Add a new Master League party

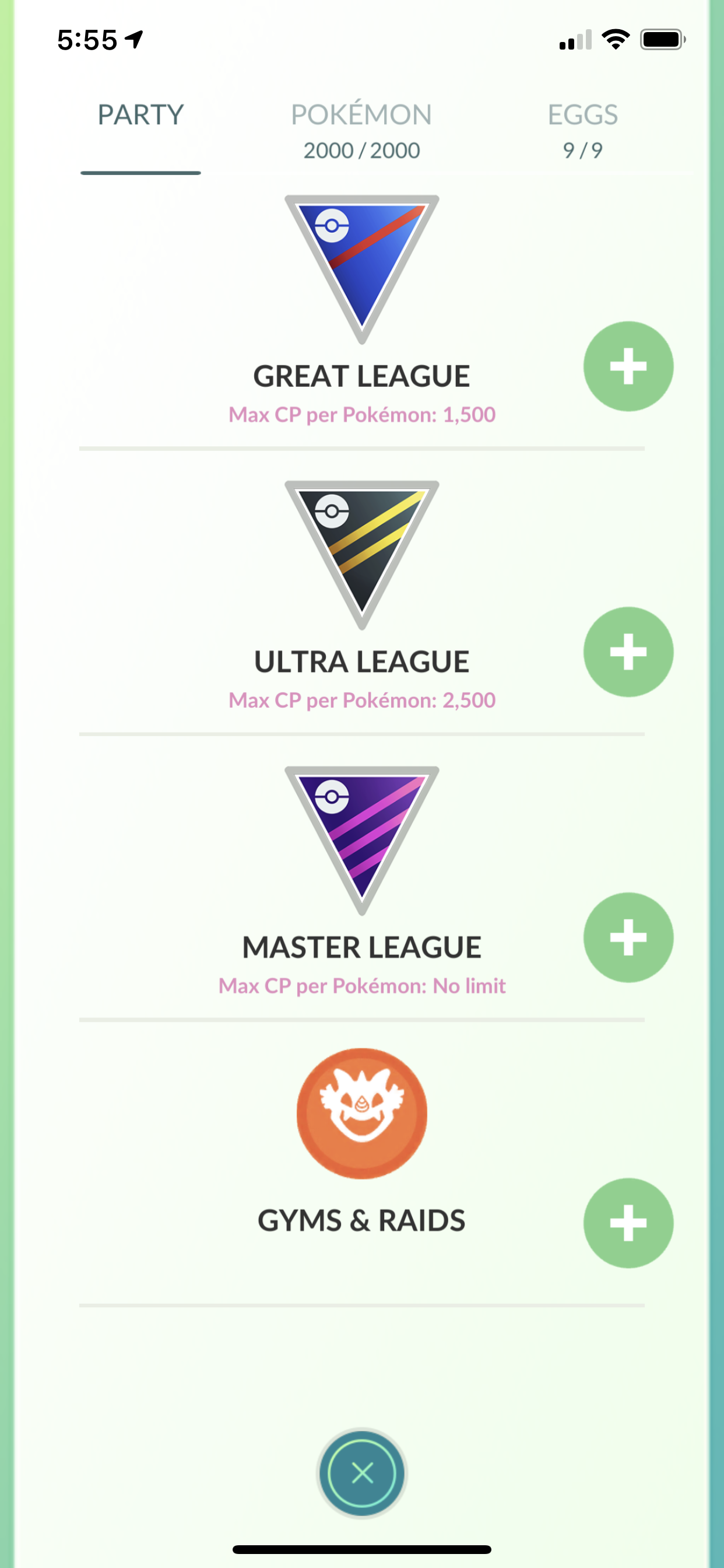click(x=628, y=937)
